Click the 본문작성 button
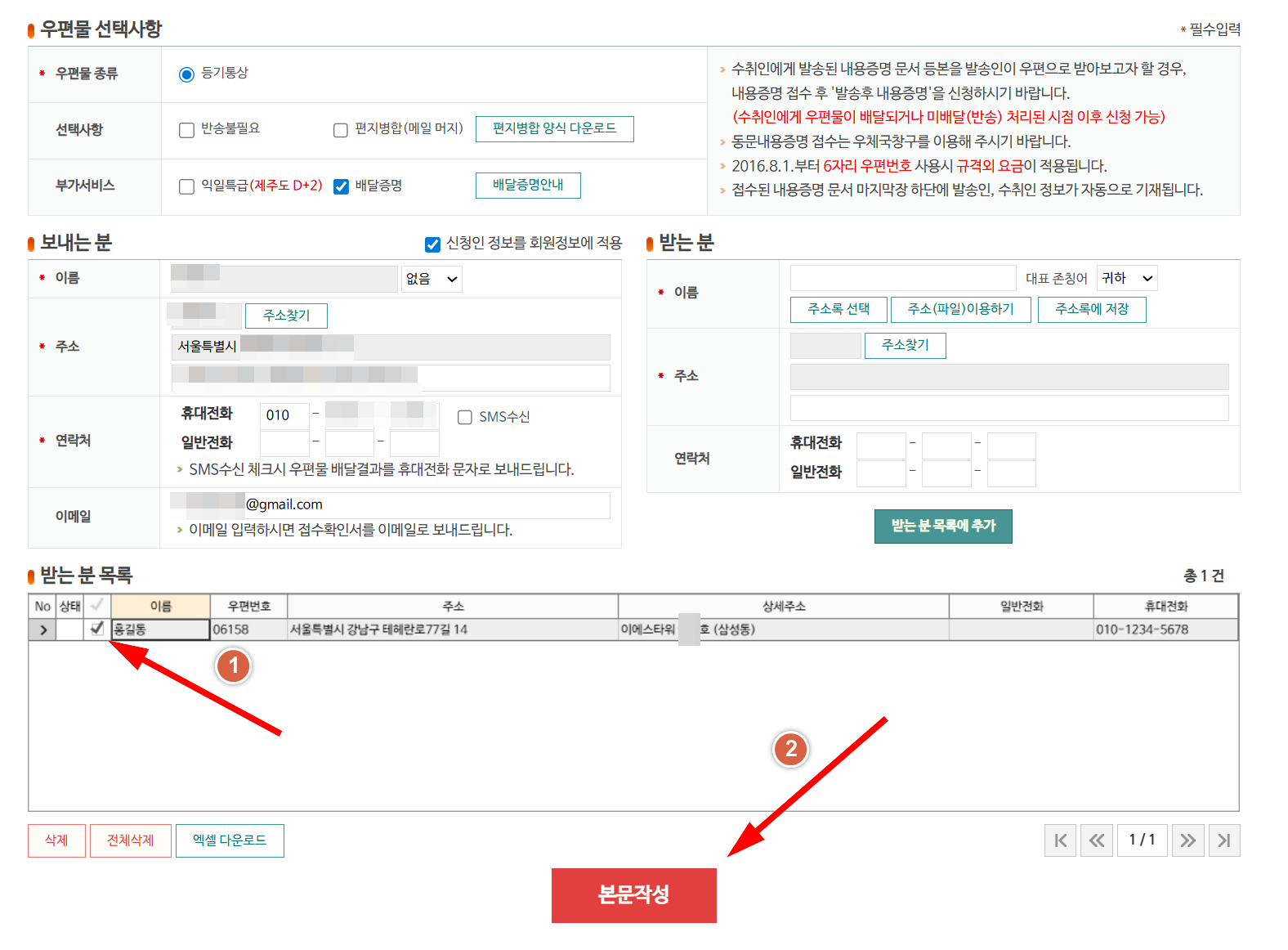1288x950 pixels. click(x=634, y=895)
